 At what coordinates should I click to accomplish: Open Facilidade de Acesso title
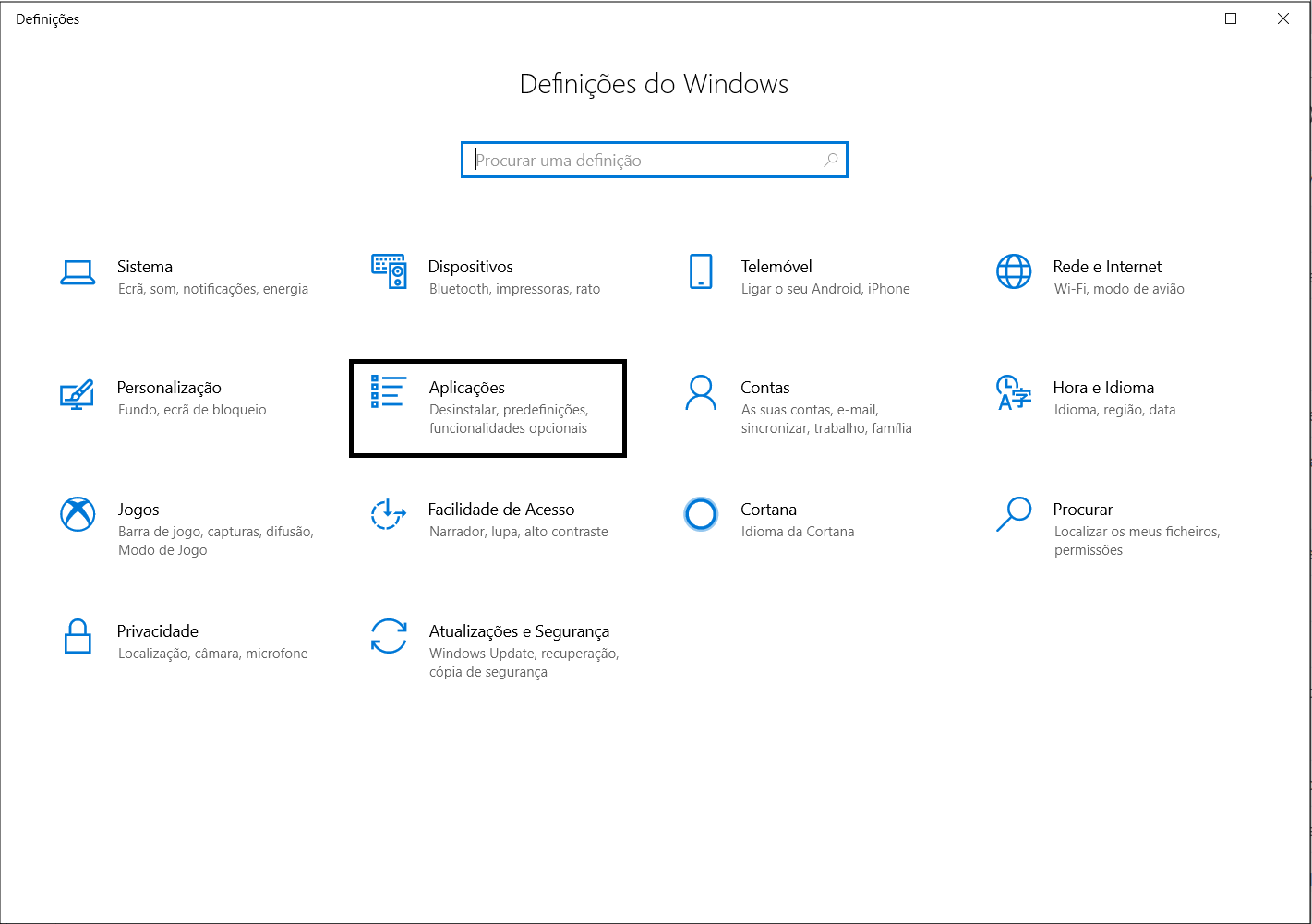tap(501, 510)
